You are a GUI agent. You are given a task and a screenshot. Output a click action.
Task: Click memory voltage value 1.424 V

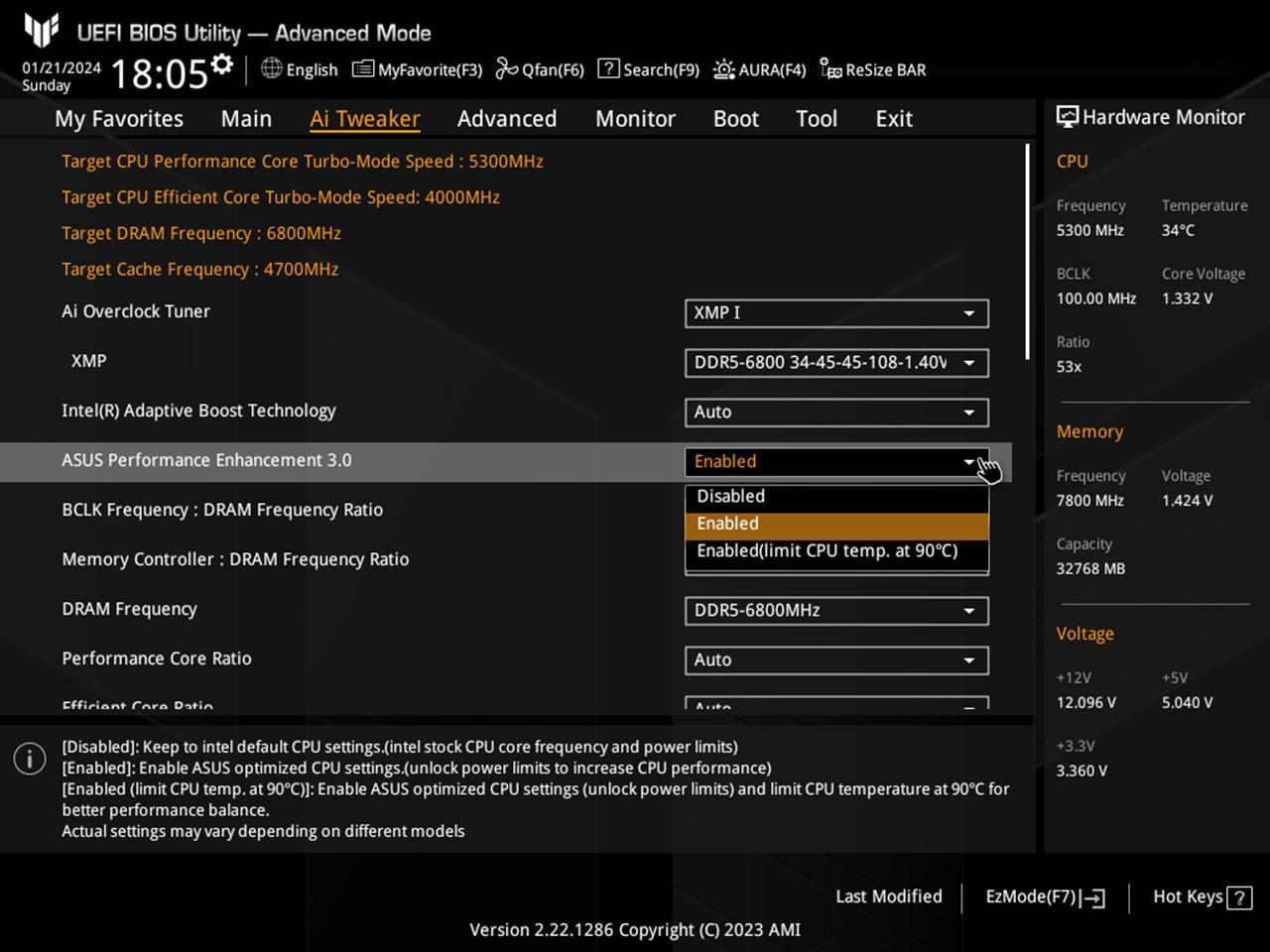[1188, 501]
